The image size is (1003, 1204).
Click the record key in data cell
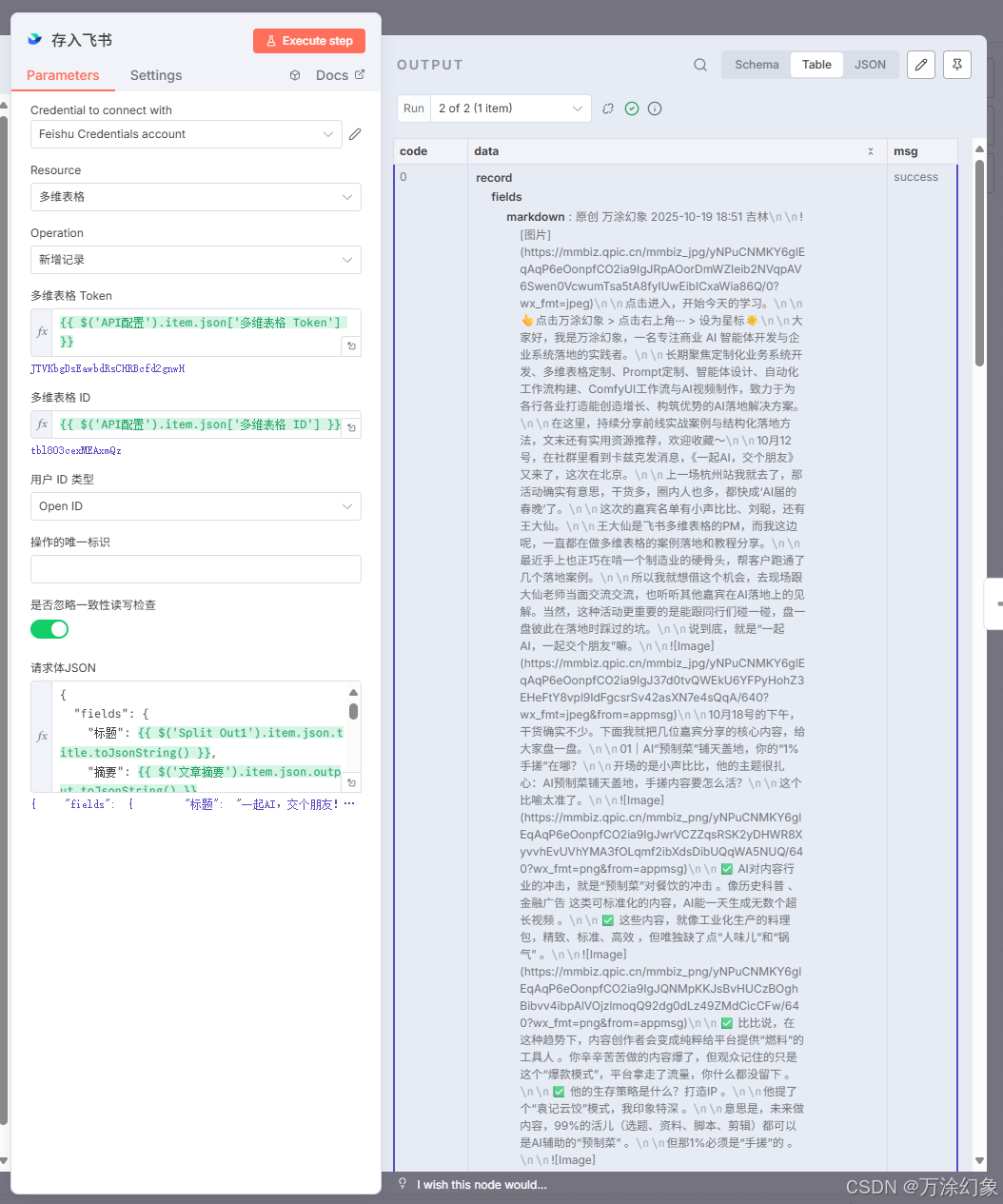494,178
